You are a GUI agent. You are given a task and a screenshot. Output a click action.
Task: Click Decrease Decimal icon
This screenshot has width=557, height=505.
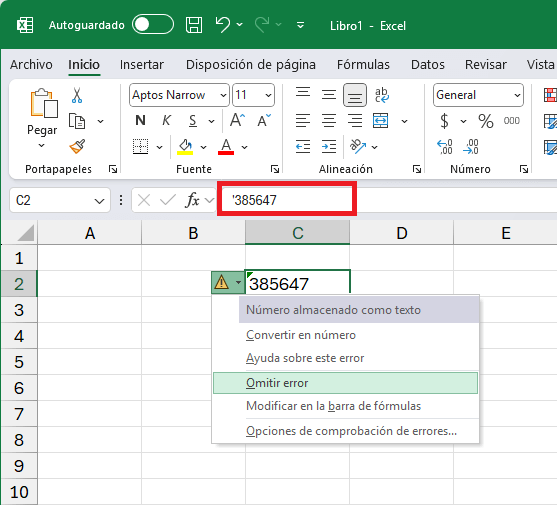[x=471, y=147]
